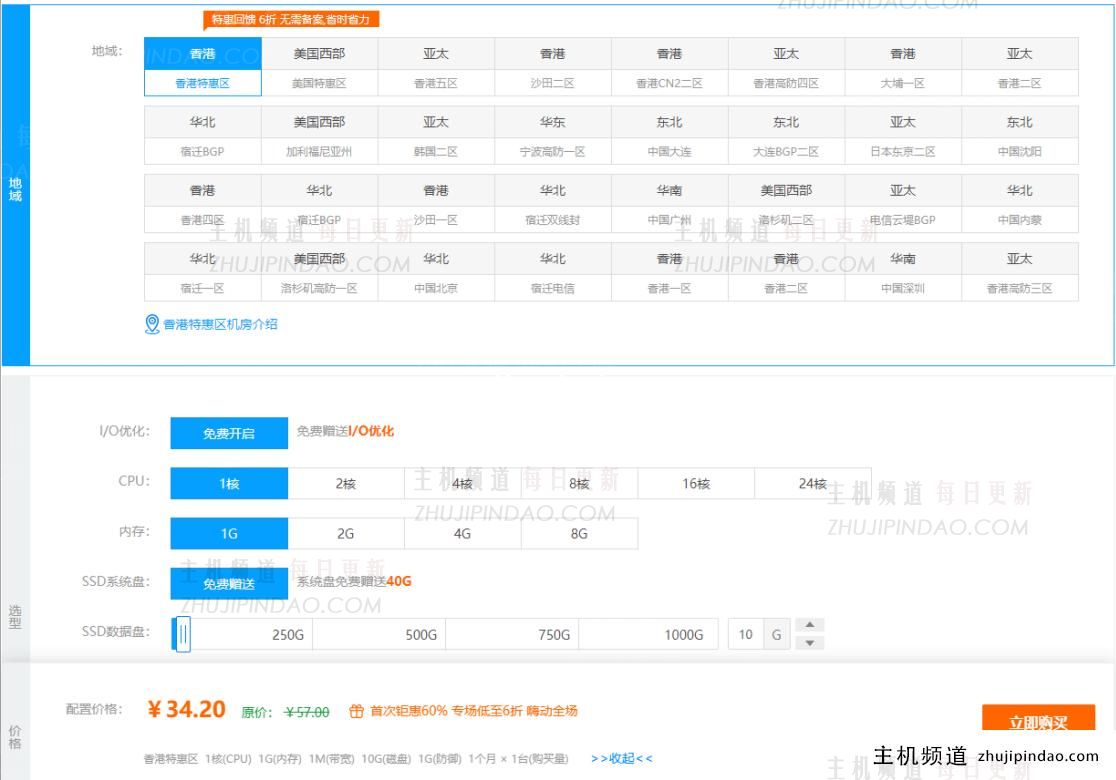Pick the 香港高防四区 region
This screenshot has height=780, width=1116.
point(786,67)
